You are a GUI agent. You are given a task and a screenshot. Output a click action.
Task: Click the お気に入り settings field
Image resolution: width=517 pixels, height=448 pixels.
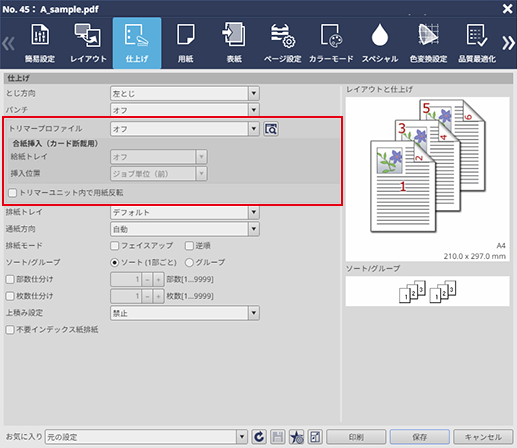pos(146,437)
